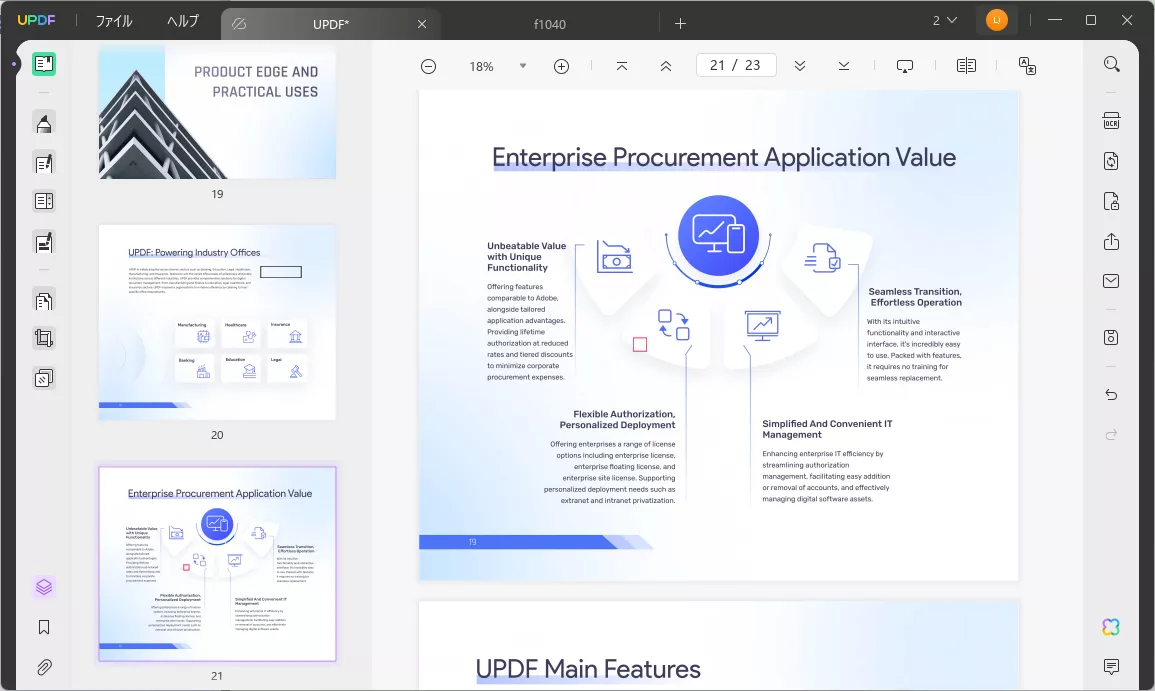The width and height of the screenshot is (1155, 691).
Task: Open the ヘルプ menu
Action: [x=183, y=21]
